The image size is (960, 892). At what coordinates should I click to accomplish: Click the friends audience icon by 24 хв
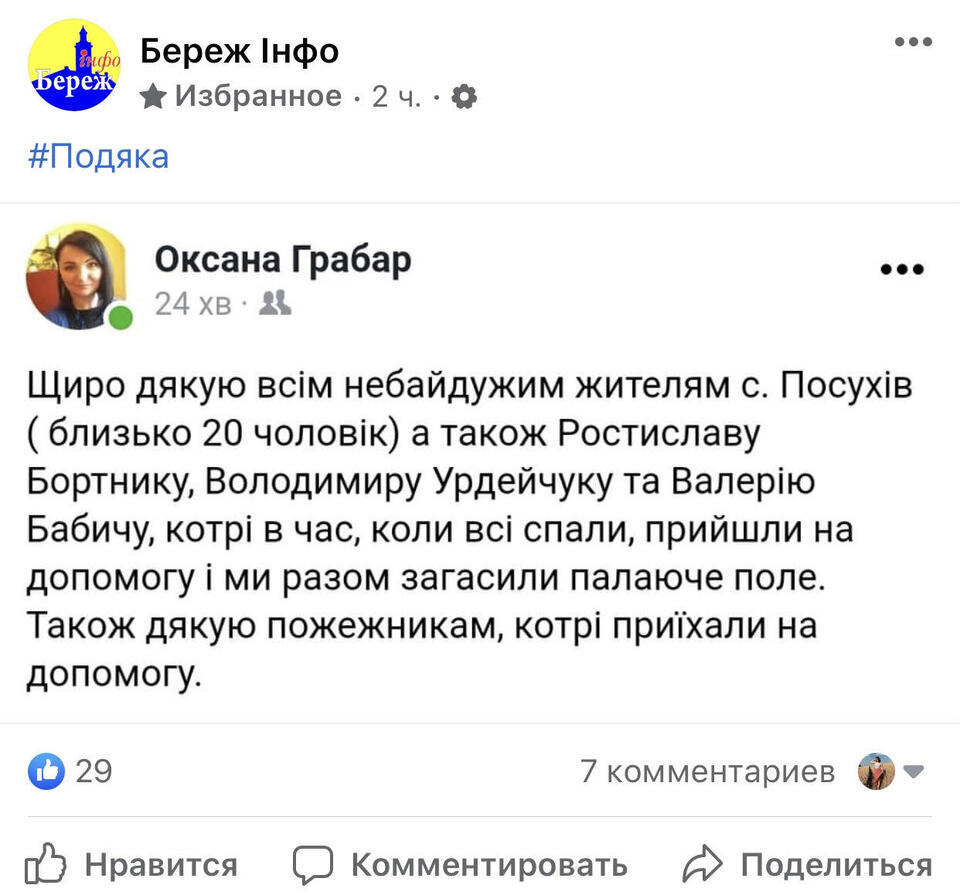[x=275, y=302]
